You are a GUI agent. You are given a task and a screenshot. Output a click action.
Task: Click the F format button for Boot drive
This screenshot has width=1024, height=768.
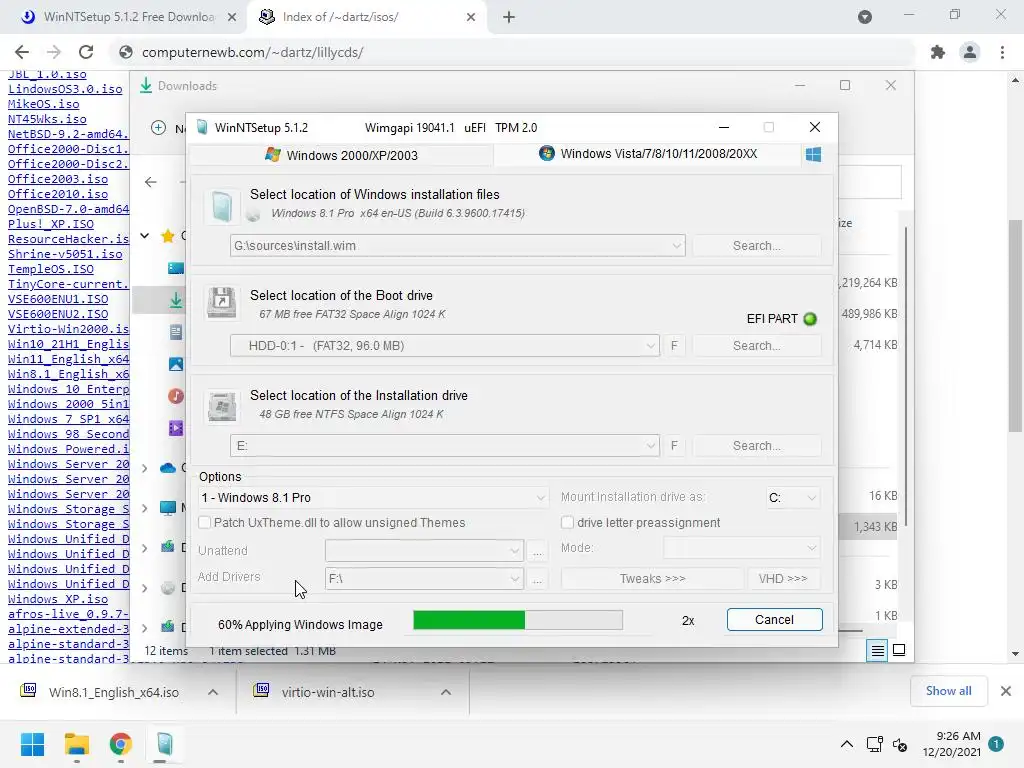click(674, 345)
